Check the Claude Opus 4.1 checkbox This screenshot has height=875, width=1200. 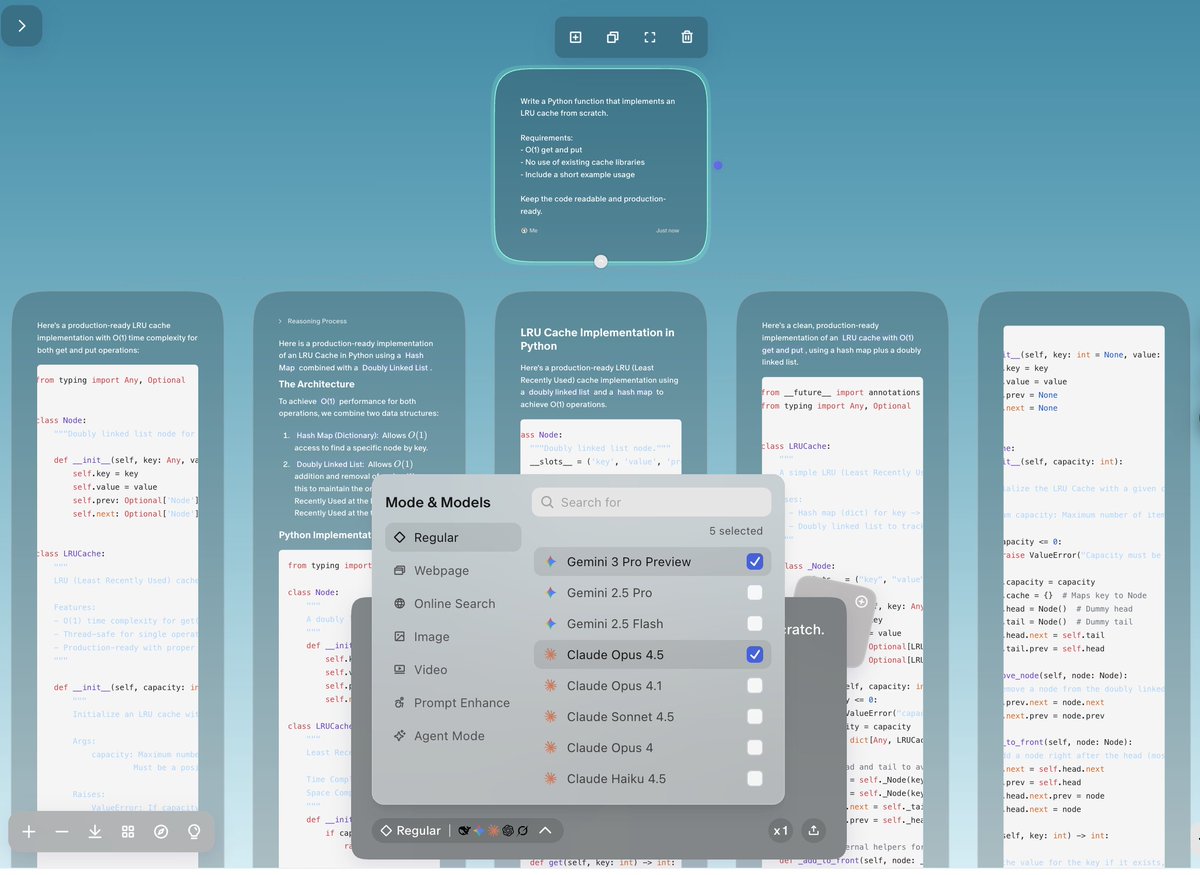(x=755, y=686)
